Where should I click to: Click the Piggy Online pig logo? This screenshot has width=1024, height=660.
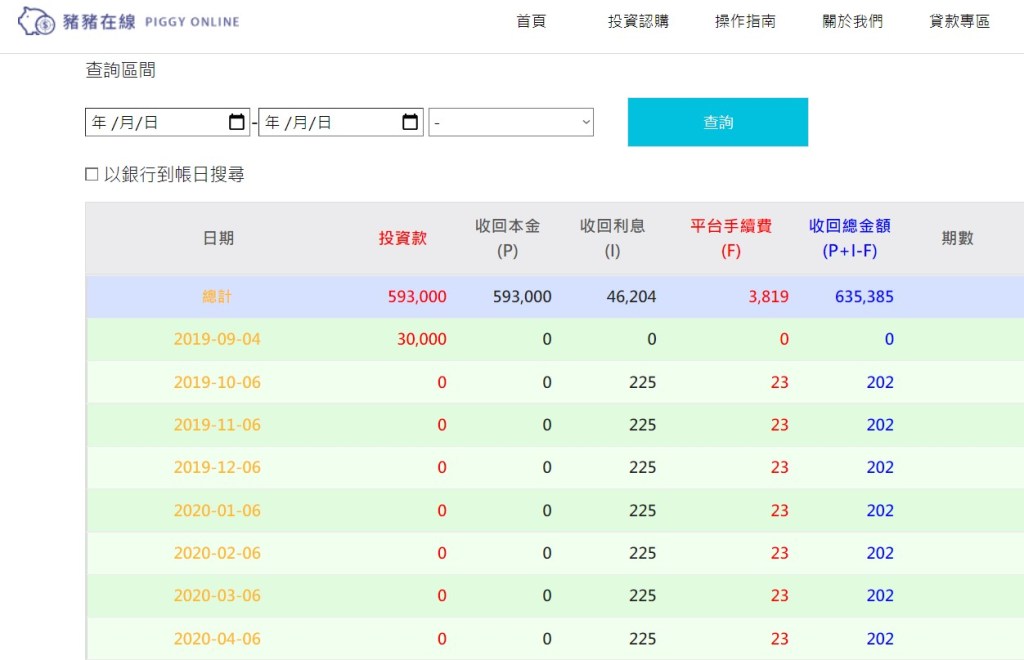[36, 21]
